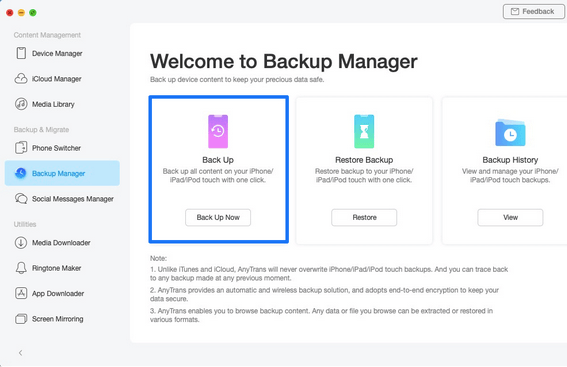
Task: Click the Social Messages Manager chat icon
Action: pos(21,199)
